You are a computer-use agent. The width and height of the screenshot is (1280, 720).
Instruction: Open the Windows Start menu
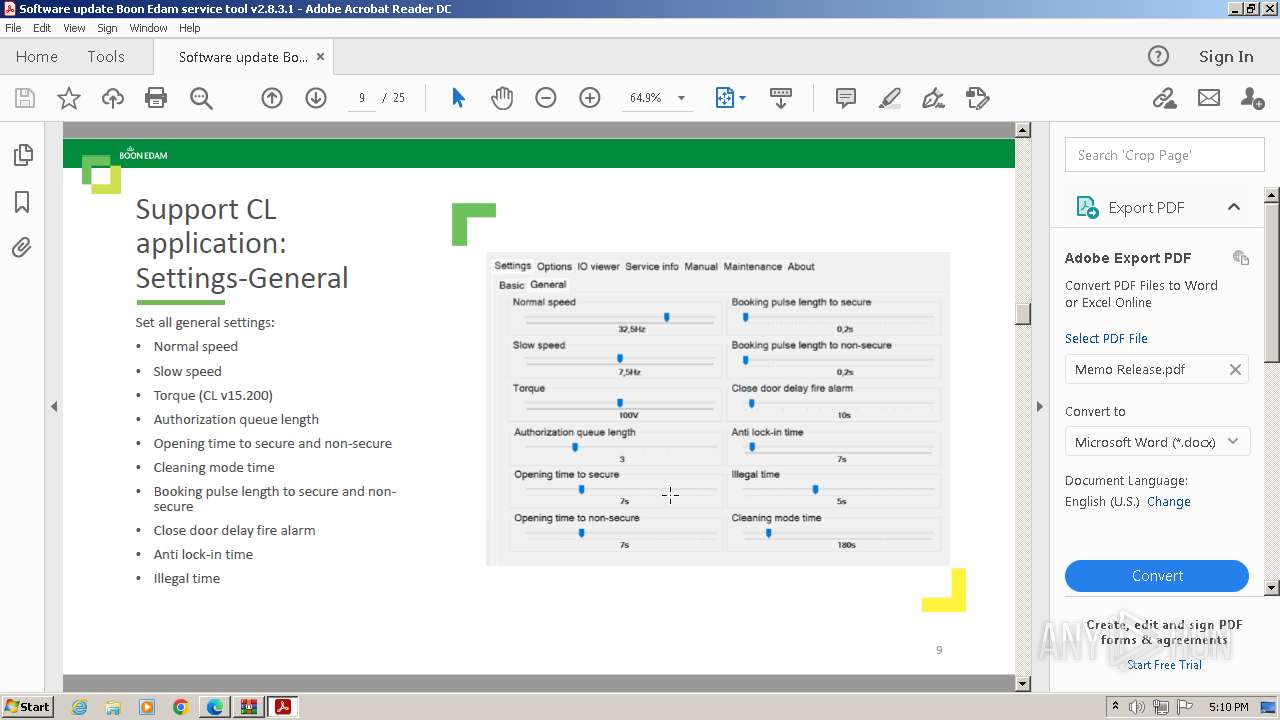pos(27,707)
